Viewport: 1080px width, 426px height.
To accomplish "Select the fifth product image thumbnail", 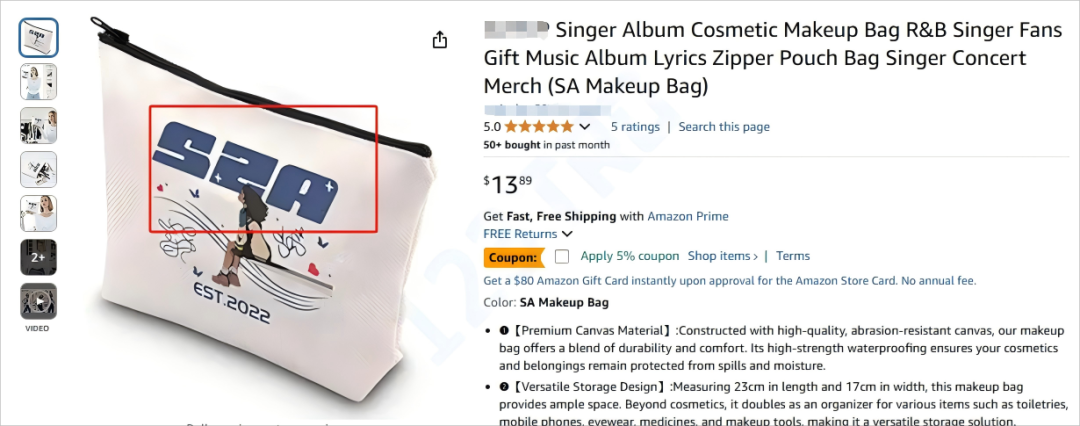I will 39,213.
